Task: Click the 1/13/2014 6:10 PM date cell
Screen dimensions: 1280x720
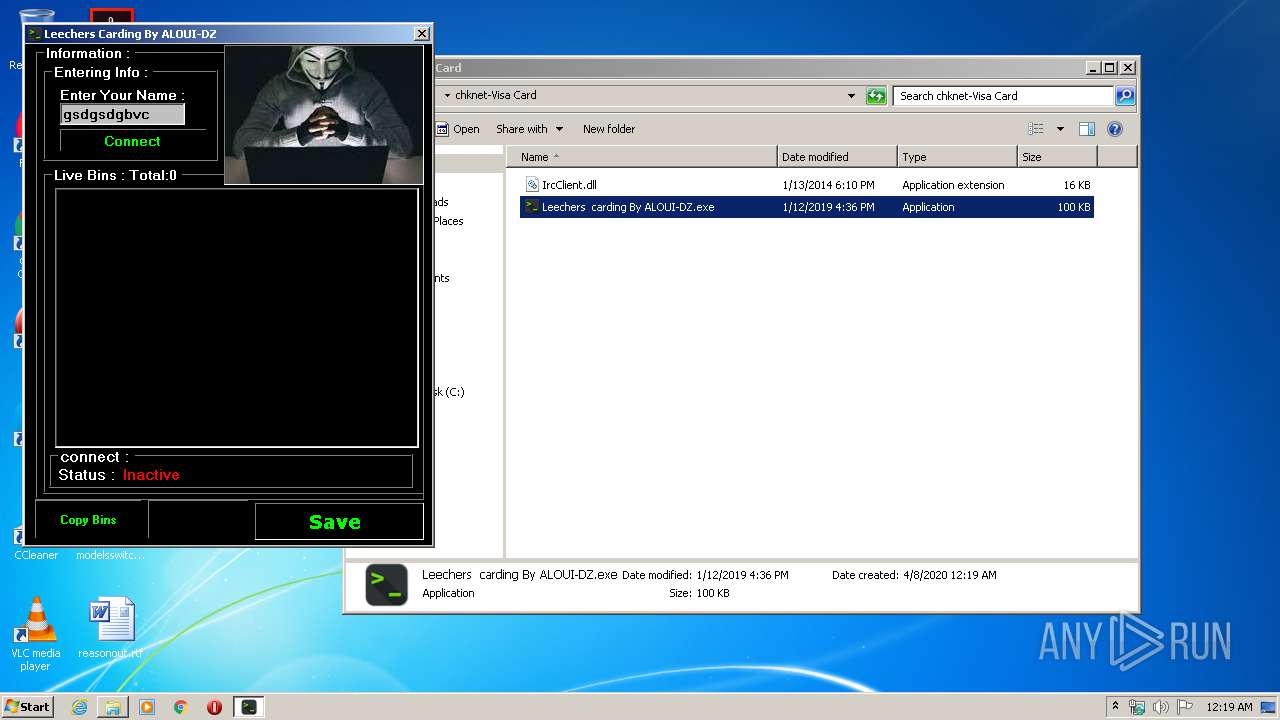Action: click(x=828, y=185)
